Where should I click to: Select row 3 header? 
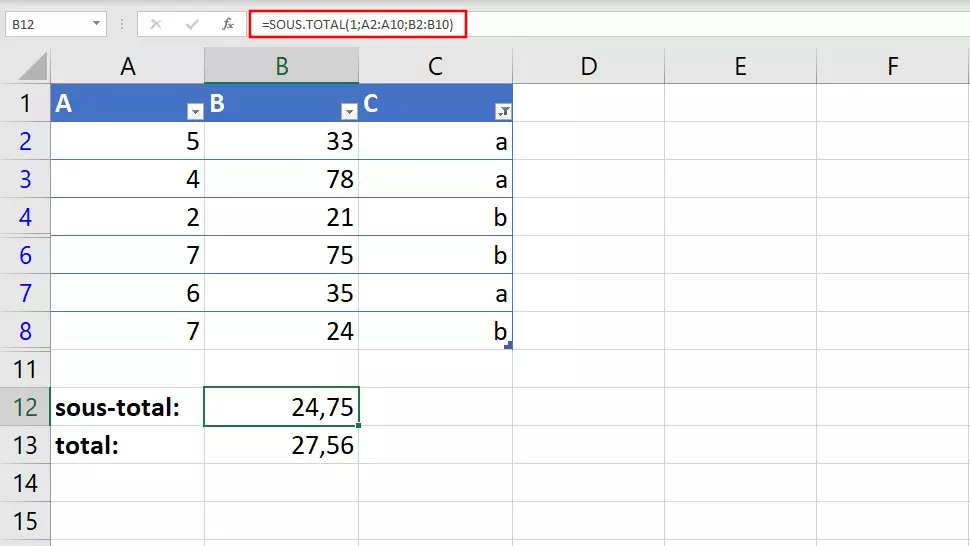[x=25, y=179]
